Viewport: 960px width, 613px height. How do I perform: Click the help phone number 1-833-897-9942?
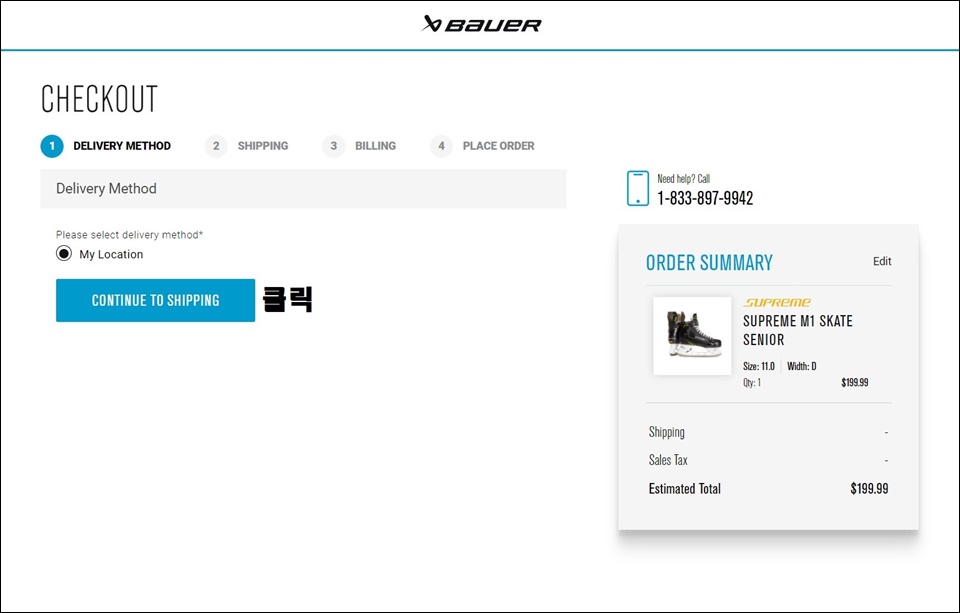[x=705, y=198]
